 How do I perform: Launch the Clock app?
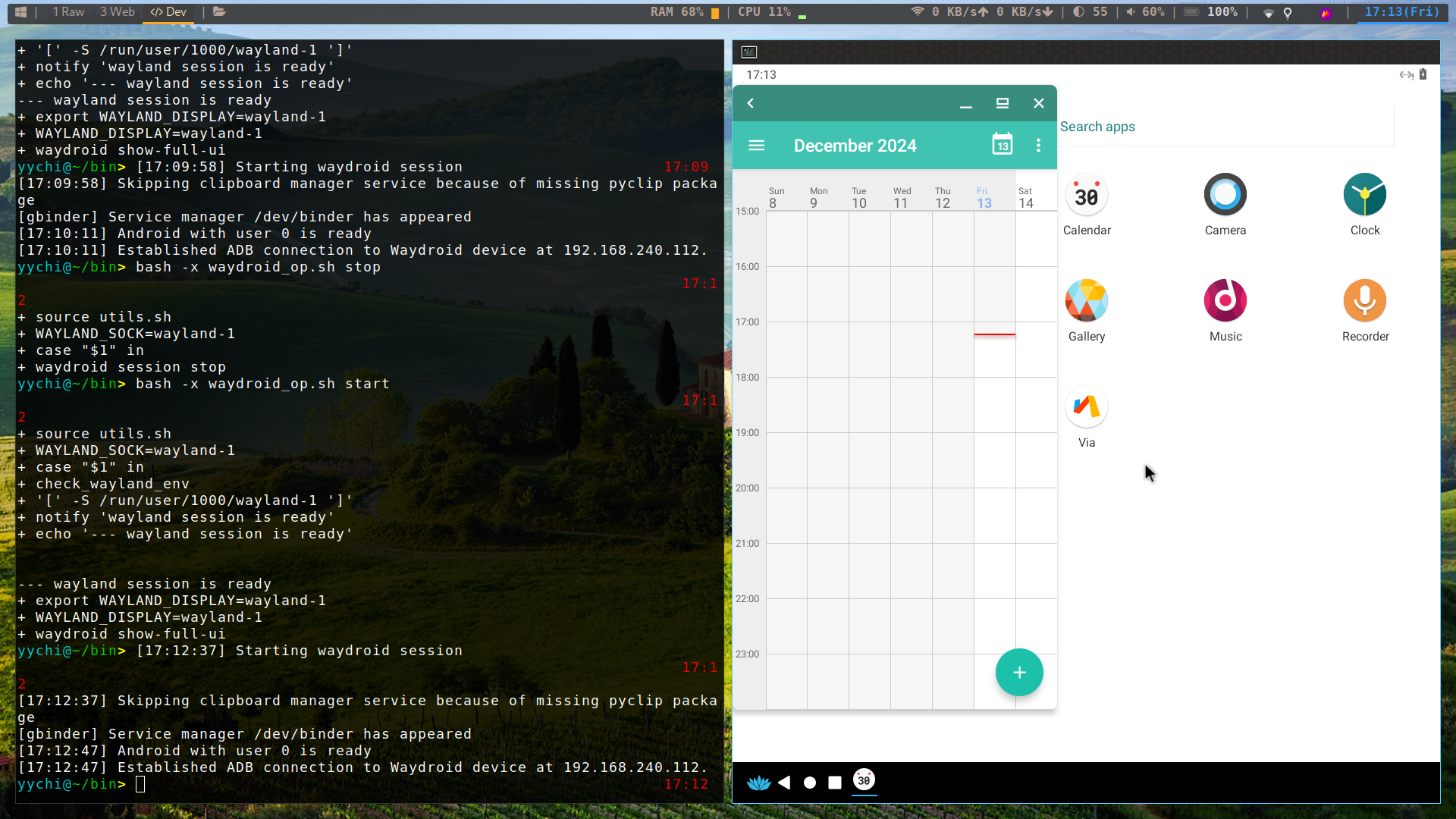pyautogui.click(x=1364, y=195)
